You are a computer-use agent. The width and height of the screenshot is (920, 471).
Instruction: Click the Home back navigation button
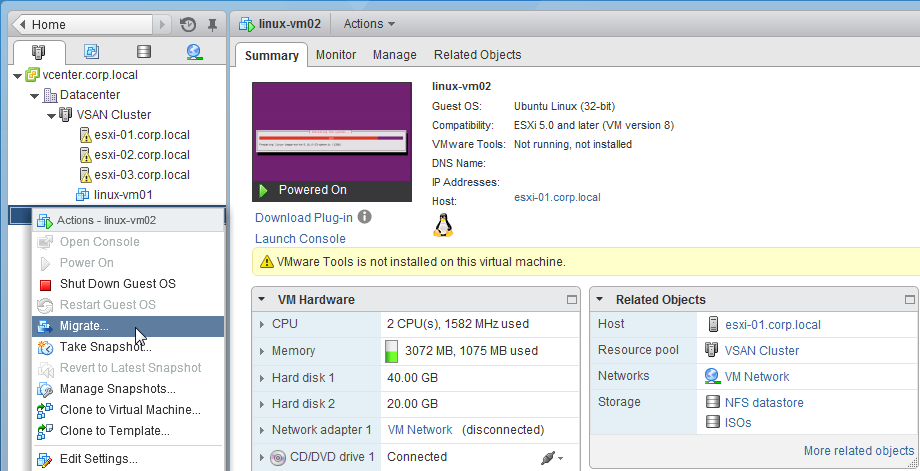pyautogui.click(x=82, y=25)
